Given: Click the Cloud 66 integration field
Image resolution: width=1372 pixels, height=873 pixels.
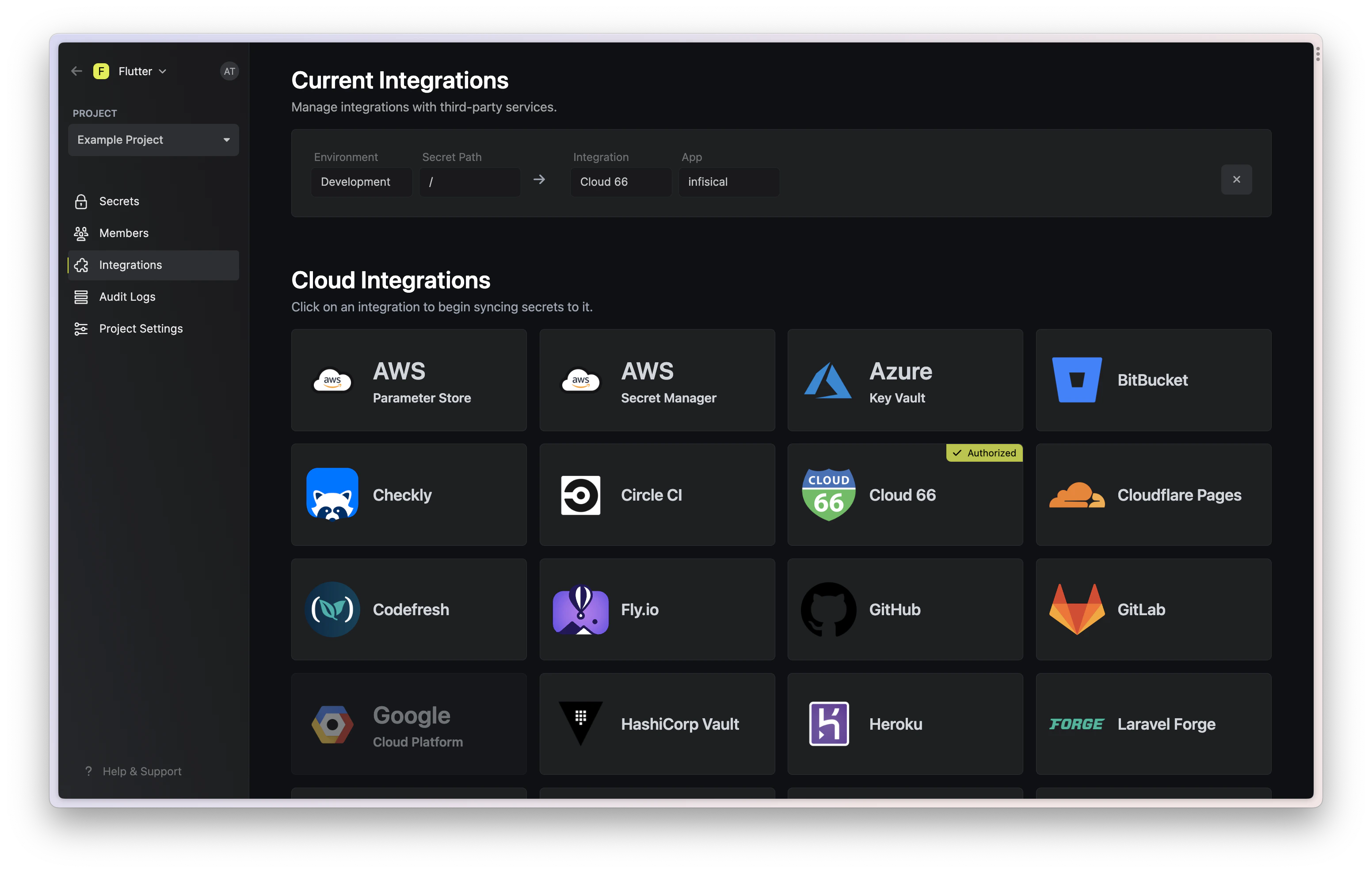Looking at the screenshot, I should [621, 182].
